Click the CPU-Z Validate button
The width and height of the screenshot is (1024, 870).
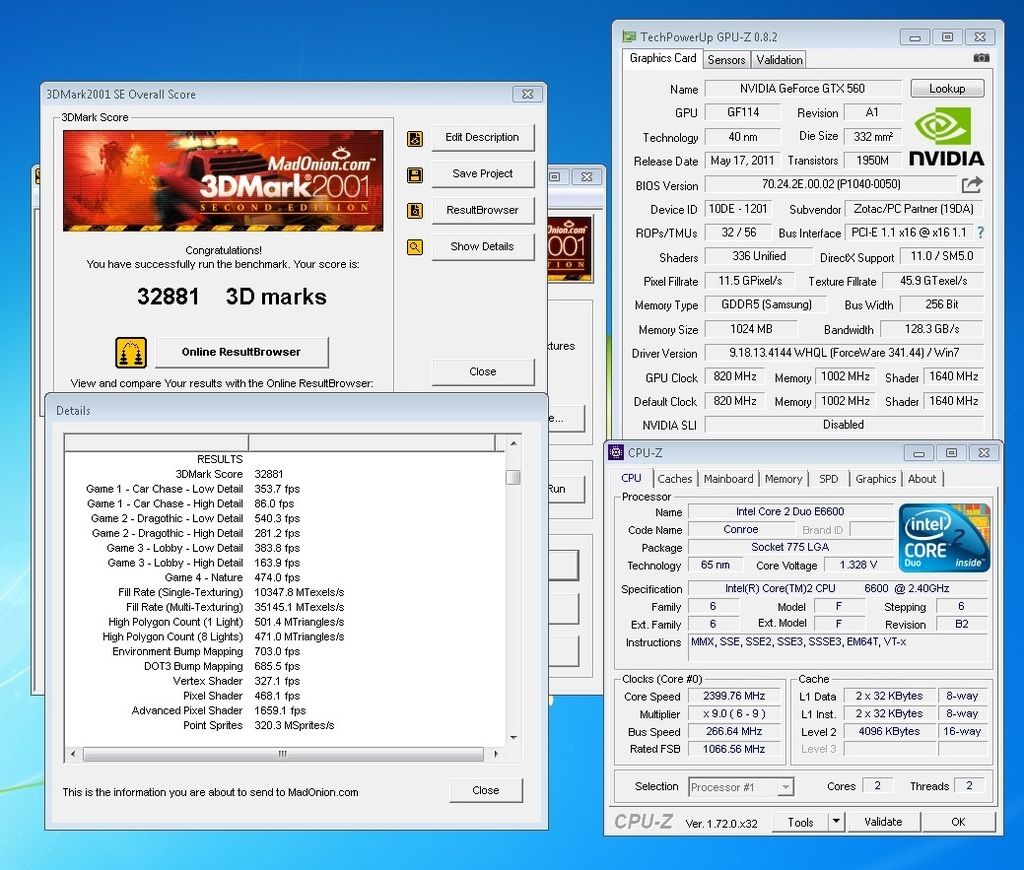coord(884,822)
